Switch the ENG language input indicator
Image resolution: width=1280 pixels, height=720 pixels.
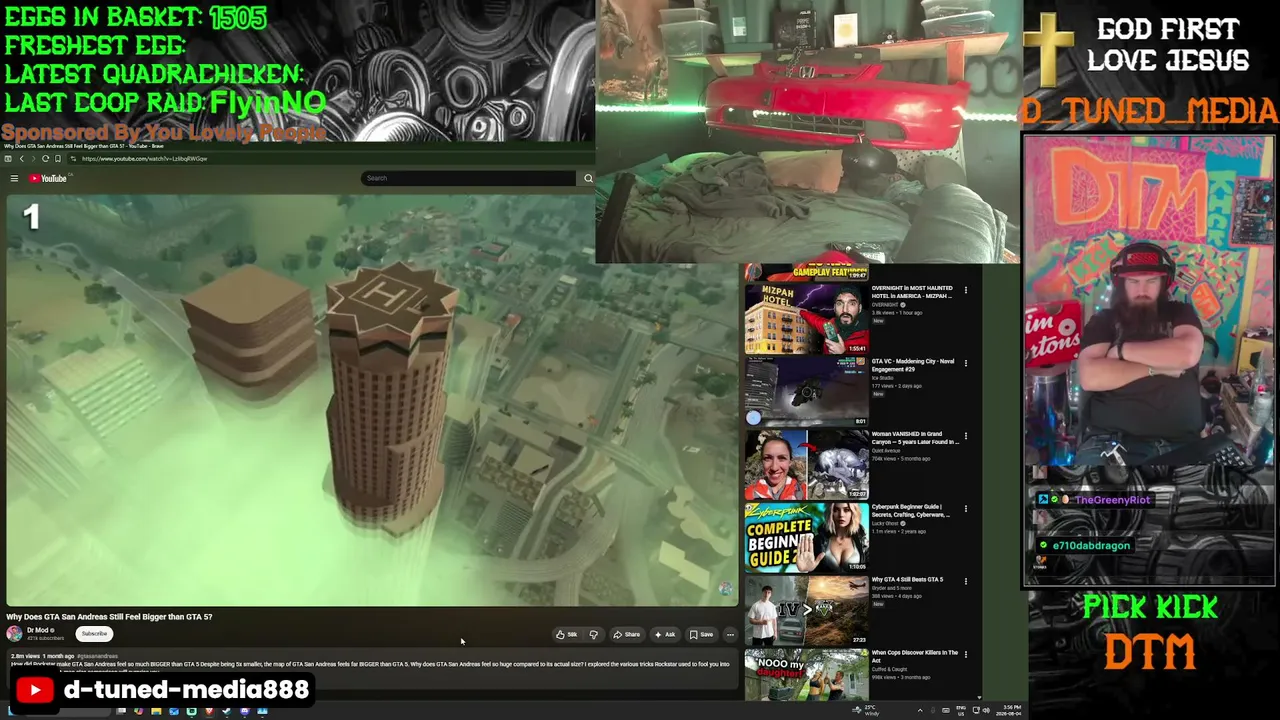pyautogui.click(x=961, y=710)
